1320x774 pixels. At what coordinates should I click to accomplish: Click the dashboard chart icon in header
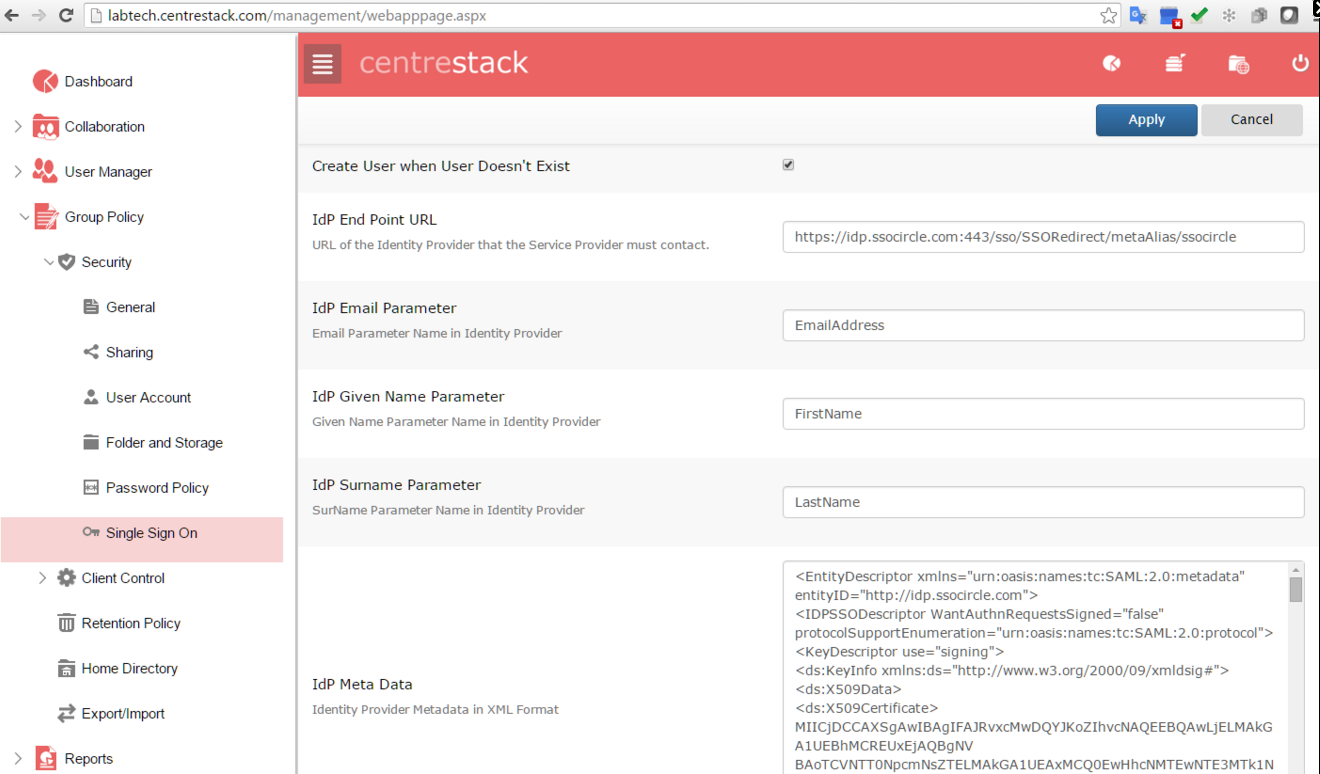[x=1111, y=64]
